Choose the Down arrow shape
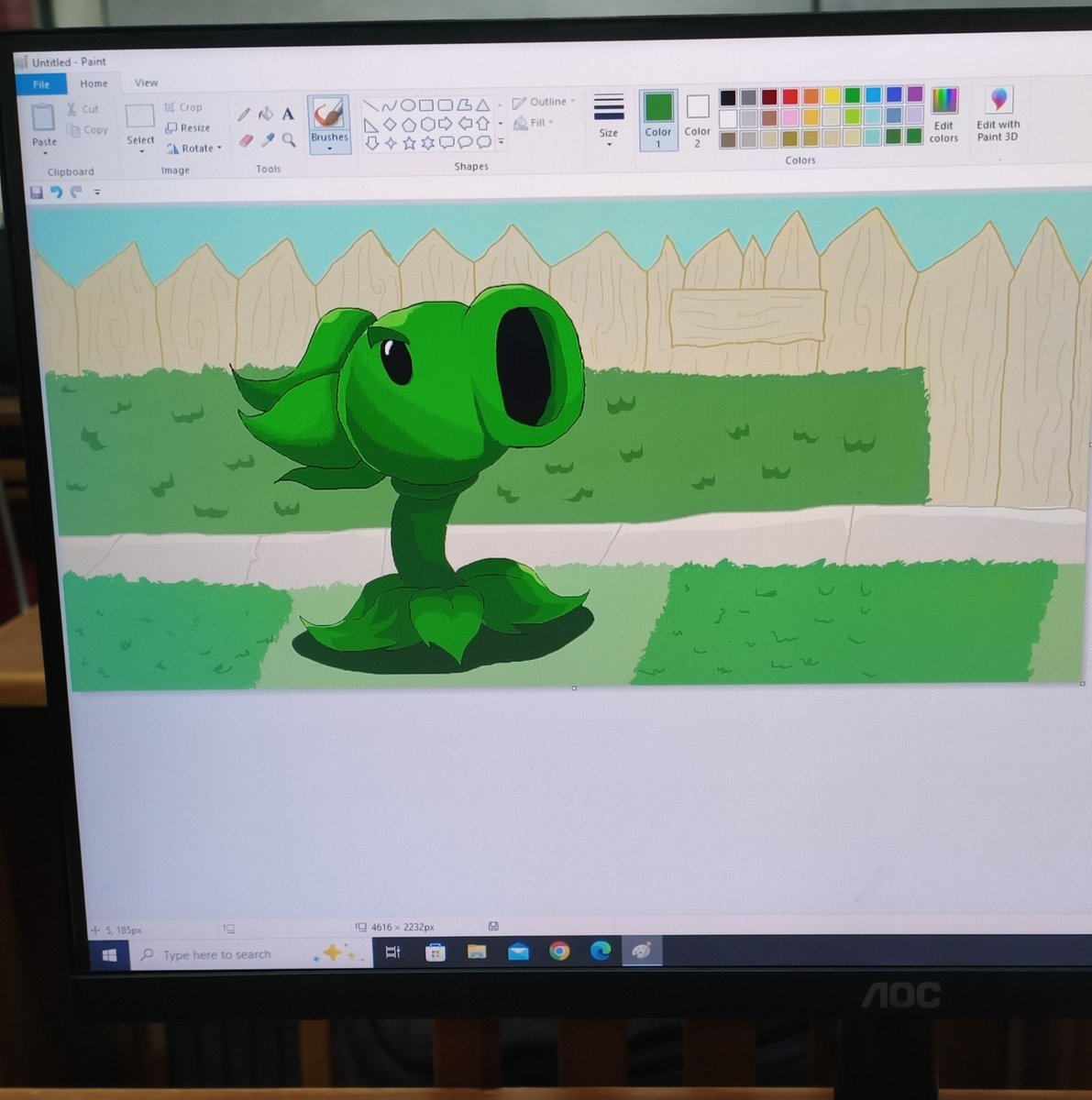Screen dimensions: 1092x1100 [x=371, y=143]
